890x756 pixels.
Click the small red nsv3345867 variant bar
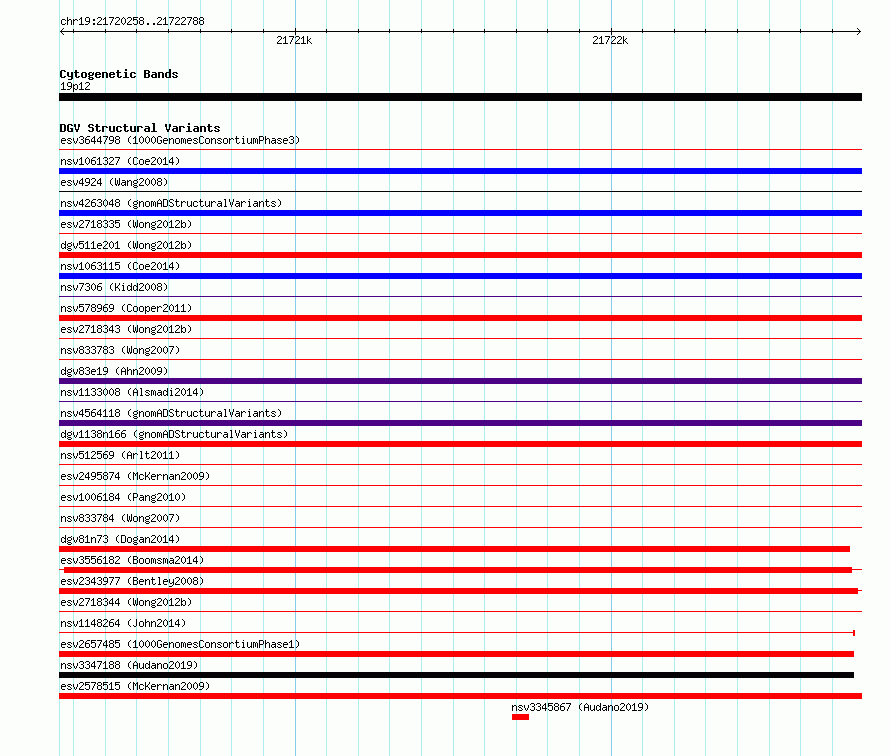click(520, 717)
